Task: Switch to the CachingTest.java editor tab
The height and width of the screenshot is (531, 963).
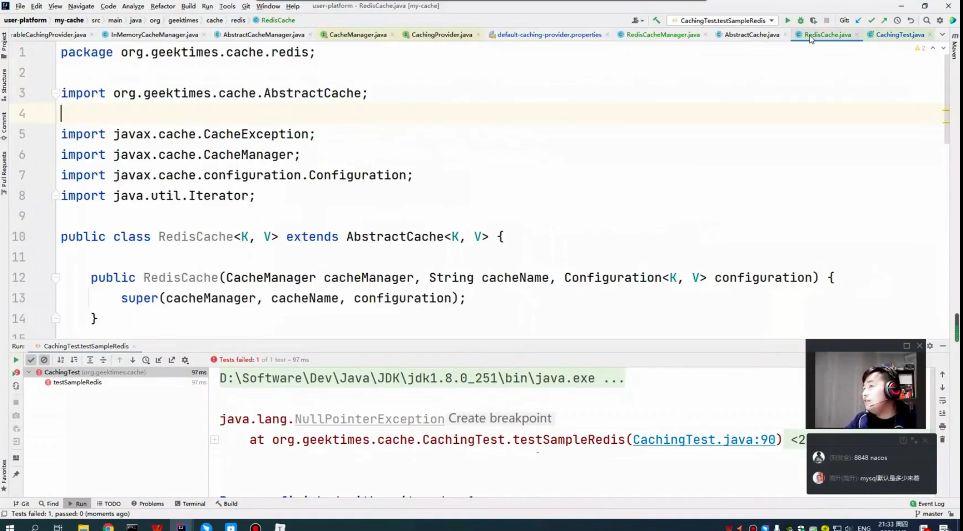Action: (x=899, y=35)
